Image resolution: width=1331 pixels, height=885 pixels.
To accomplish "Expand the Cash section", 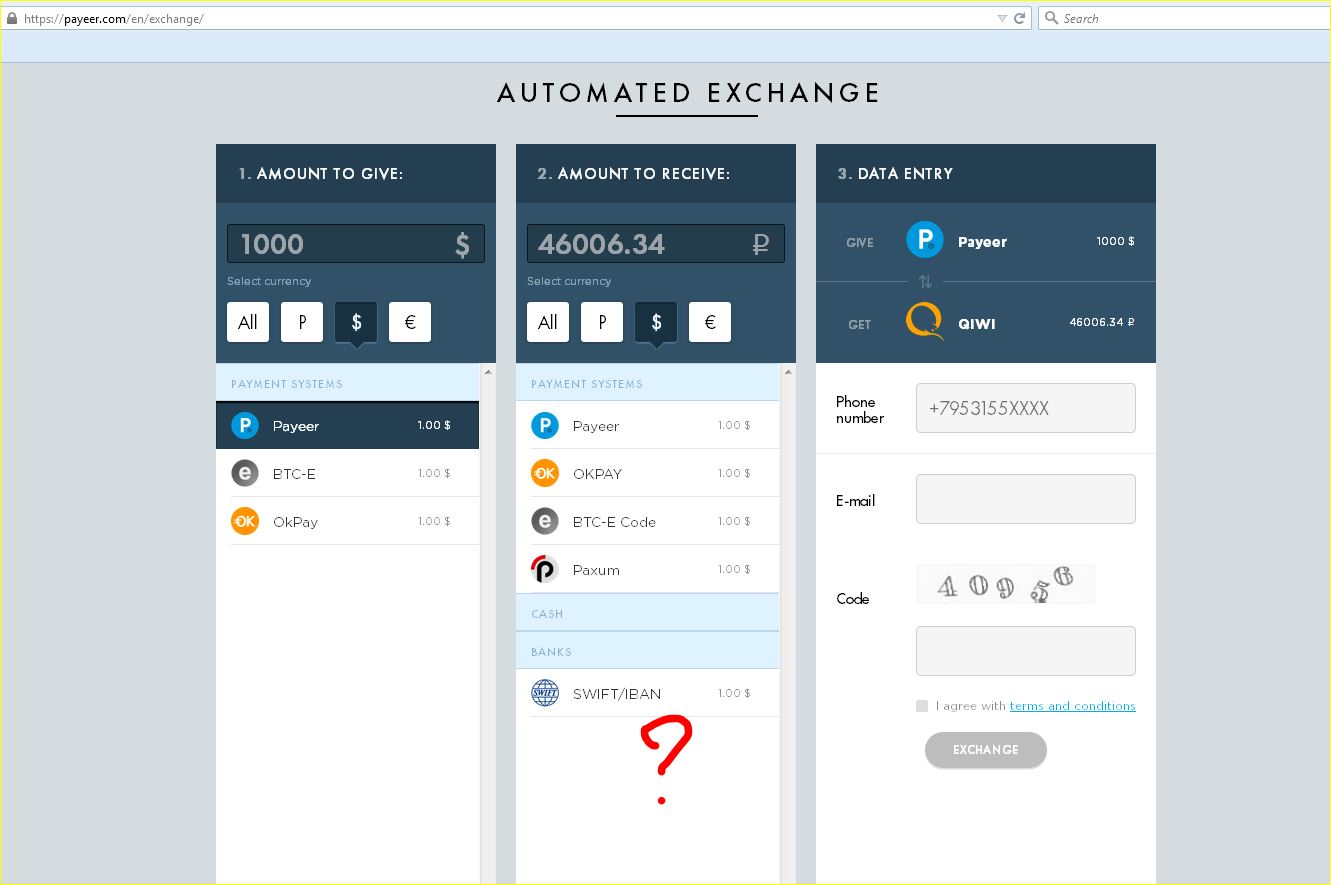I will [x=647, y=613].
